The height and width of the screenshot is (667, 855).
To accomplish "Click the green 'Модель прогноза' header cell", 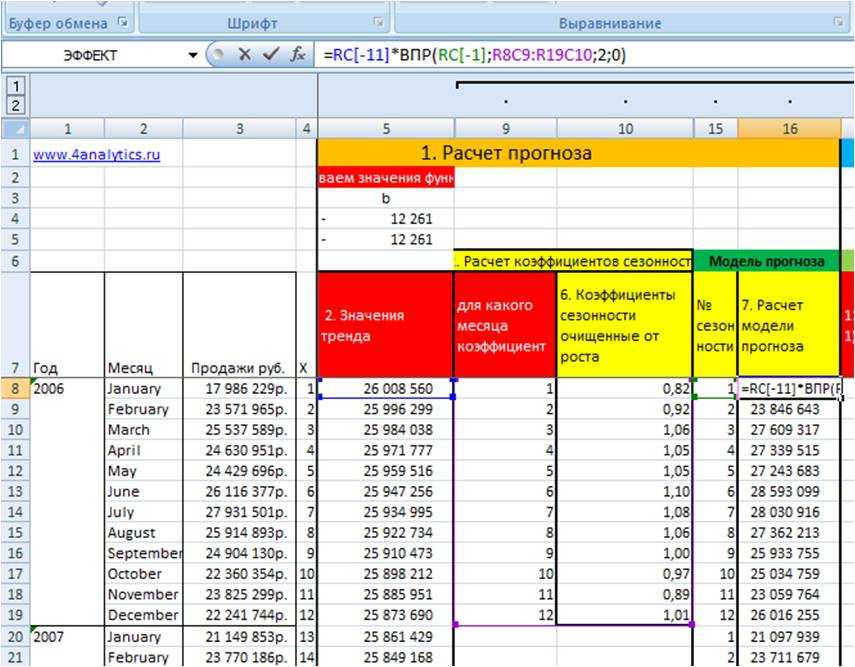I will point(767,261).
